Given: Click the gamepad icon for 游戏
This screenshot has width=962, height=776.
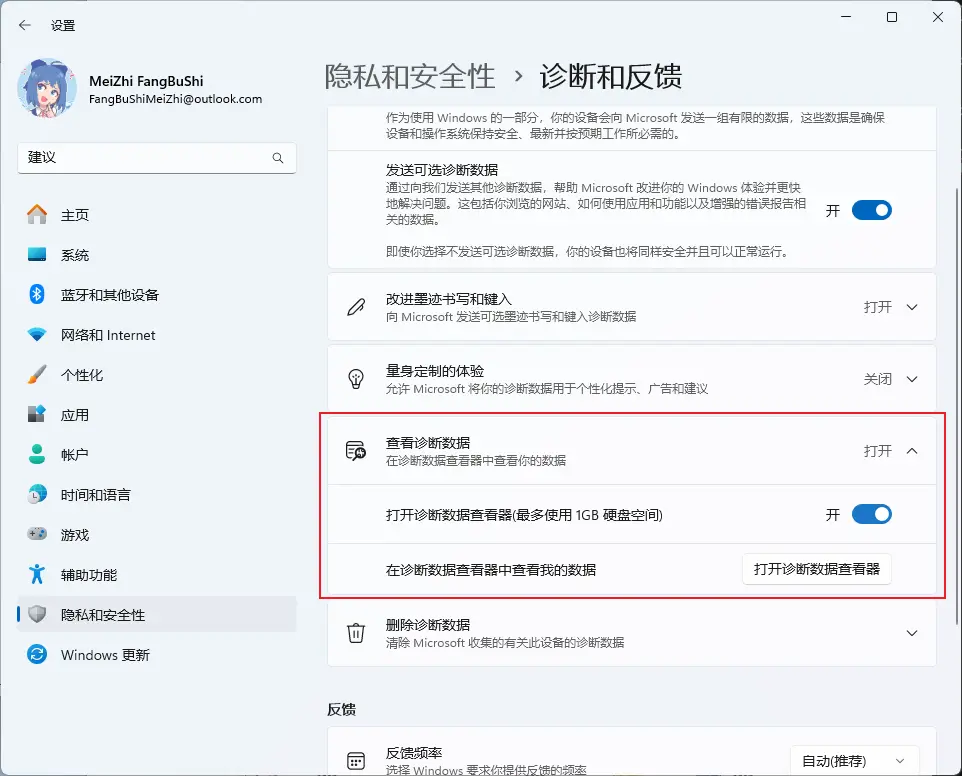Looking at the screenshot, I should pyautogui.click(x=37, y=535).
